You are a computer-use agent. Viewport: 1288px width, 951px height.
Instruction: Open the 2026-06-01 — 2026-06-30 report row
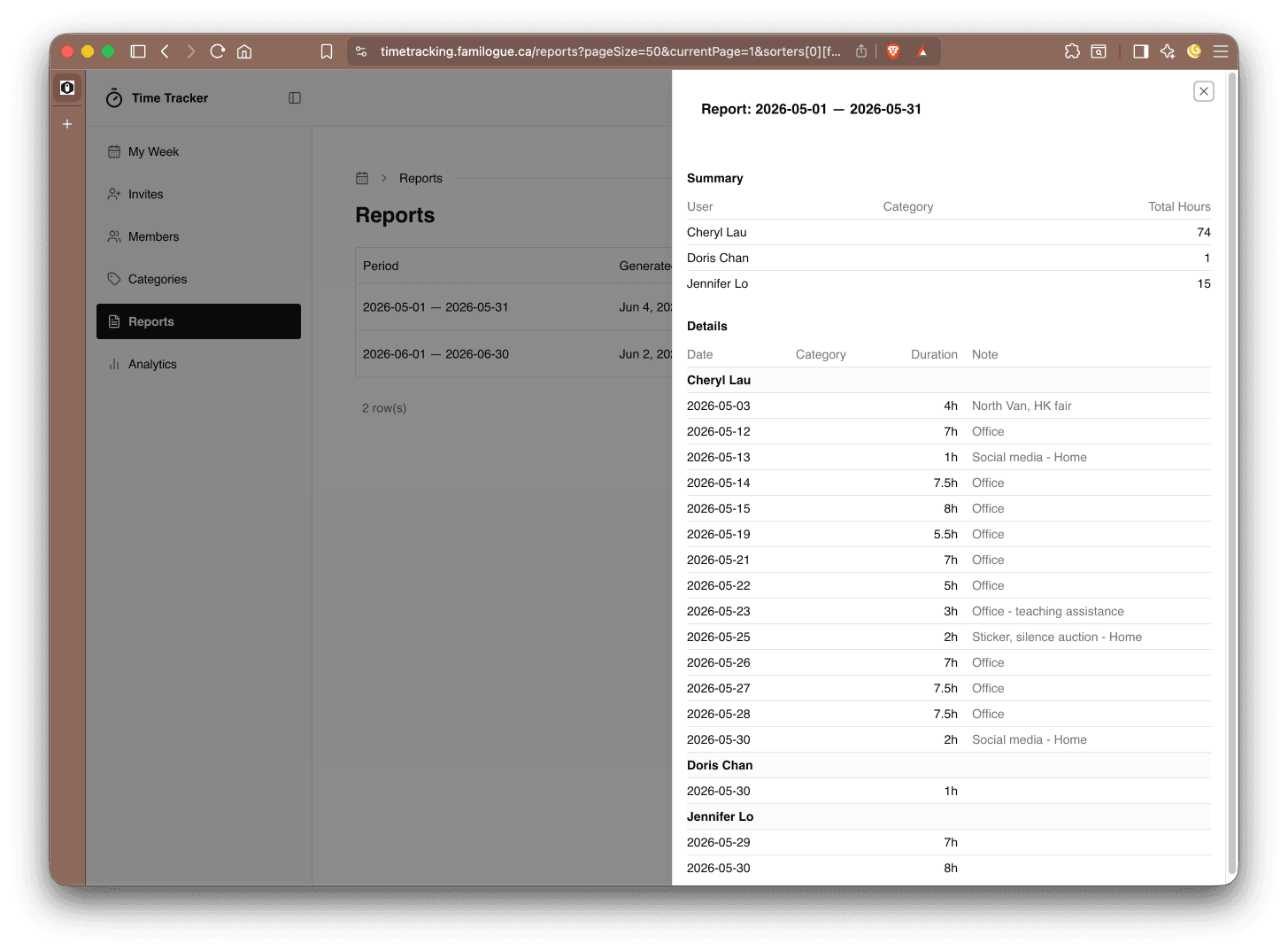(513, 354)
